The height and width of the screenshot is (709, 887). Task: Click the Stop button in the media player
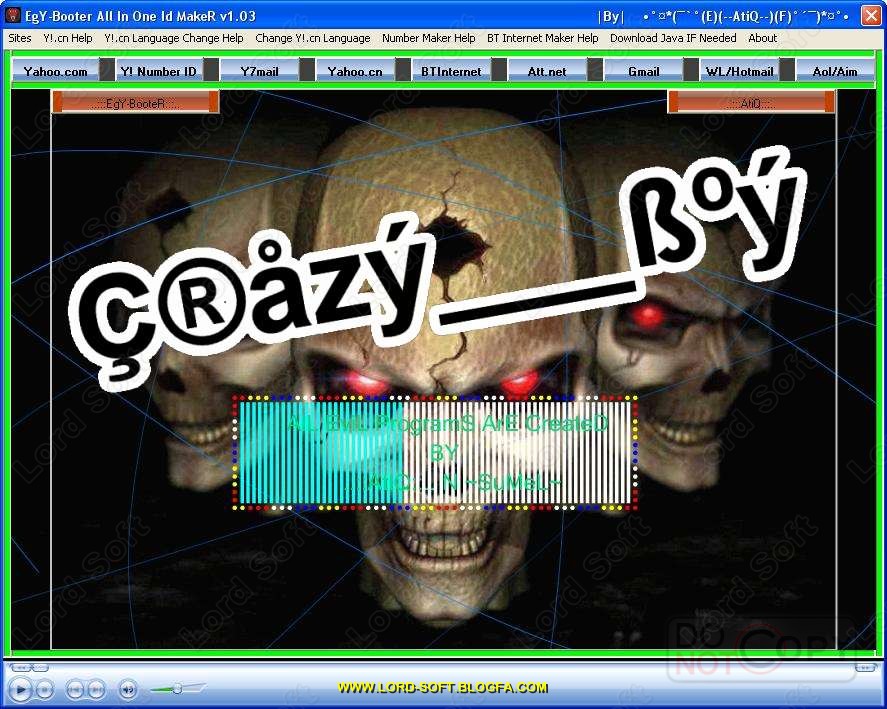point(45,689)
